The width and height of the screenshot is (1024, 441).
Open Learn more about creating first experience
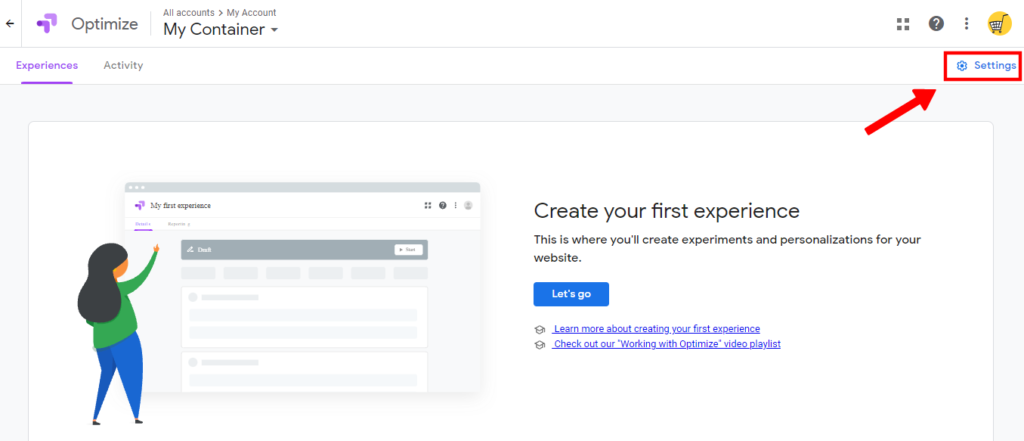[x=656, y=329]
